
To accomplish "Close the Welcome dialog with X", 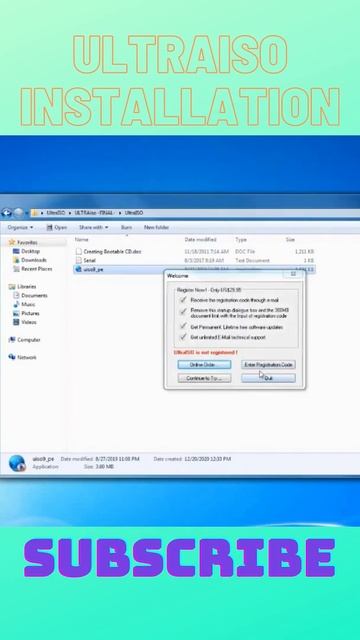I will coord(293,274).
